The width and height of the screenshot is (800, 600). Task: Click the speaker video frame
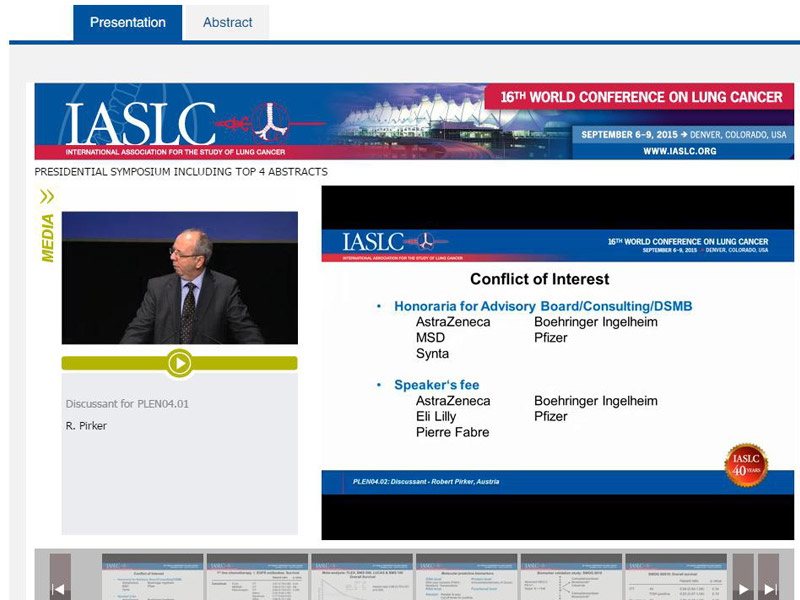pyautogui.click(x=180, y=278)
